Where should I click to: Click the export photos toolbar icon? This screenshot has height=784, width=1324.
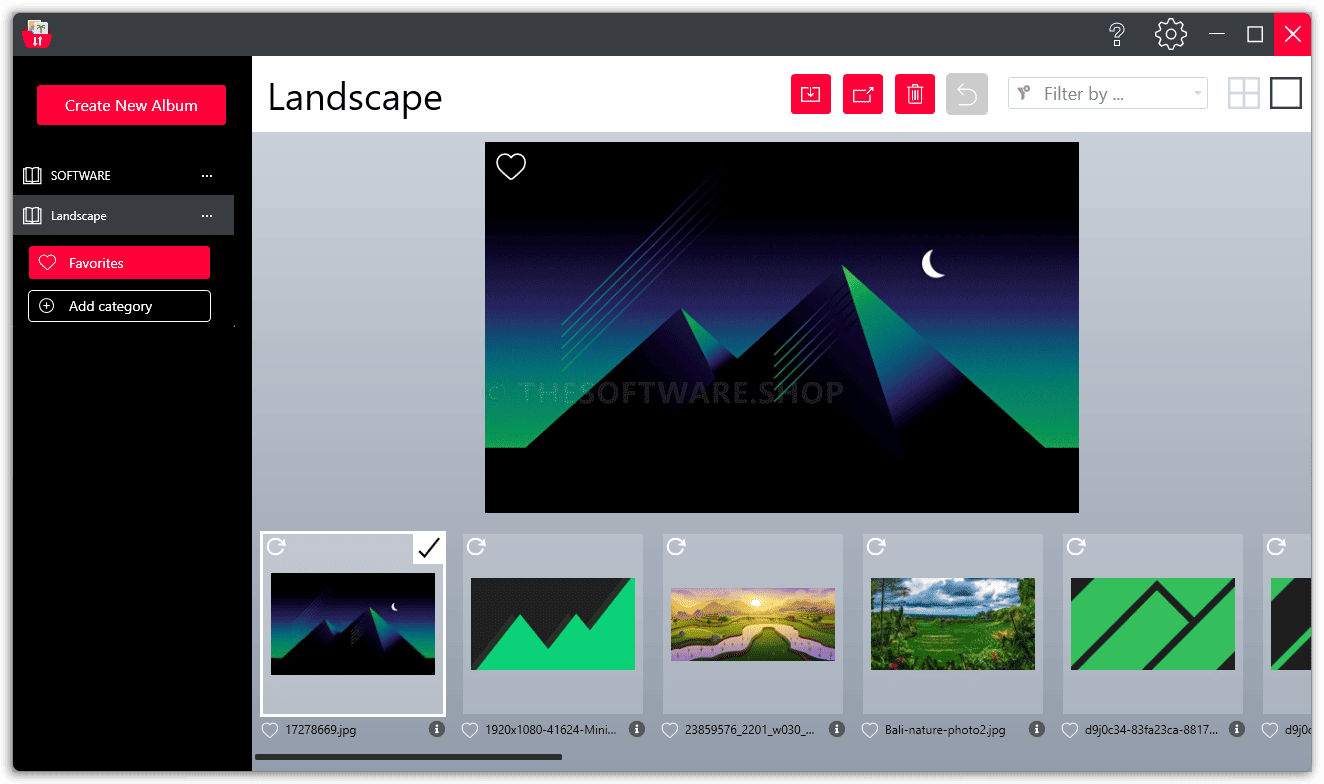(x=863, y=94)
